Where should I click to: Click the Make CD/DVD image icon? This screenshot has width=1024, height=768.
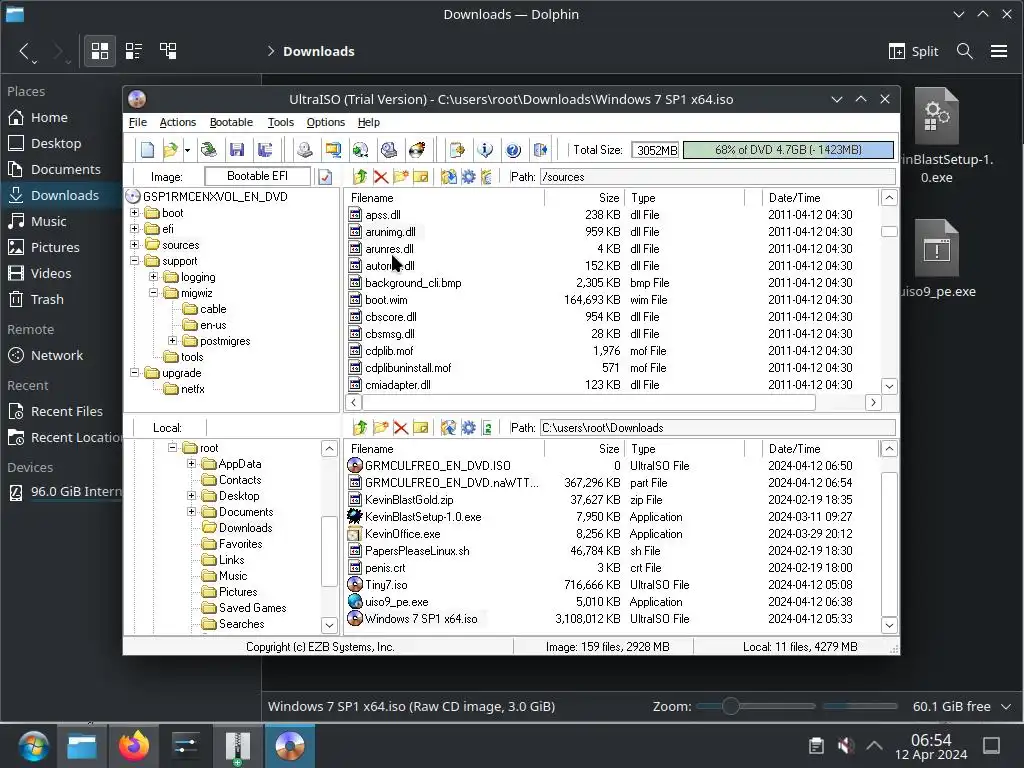[304, 150]
